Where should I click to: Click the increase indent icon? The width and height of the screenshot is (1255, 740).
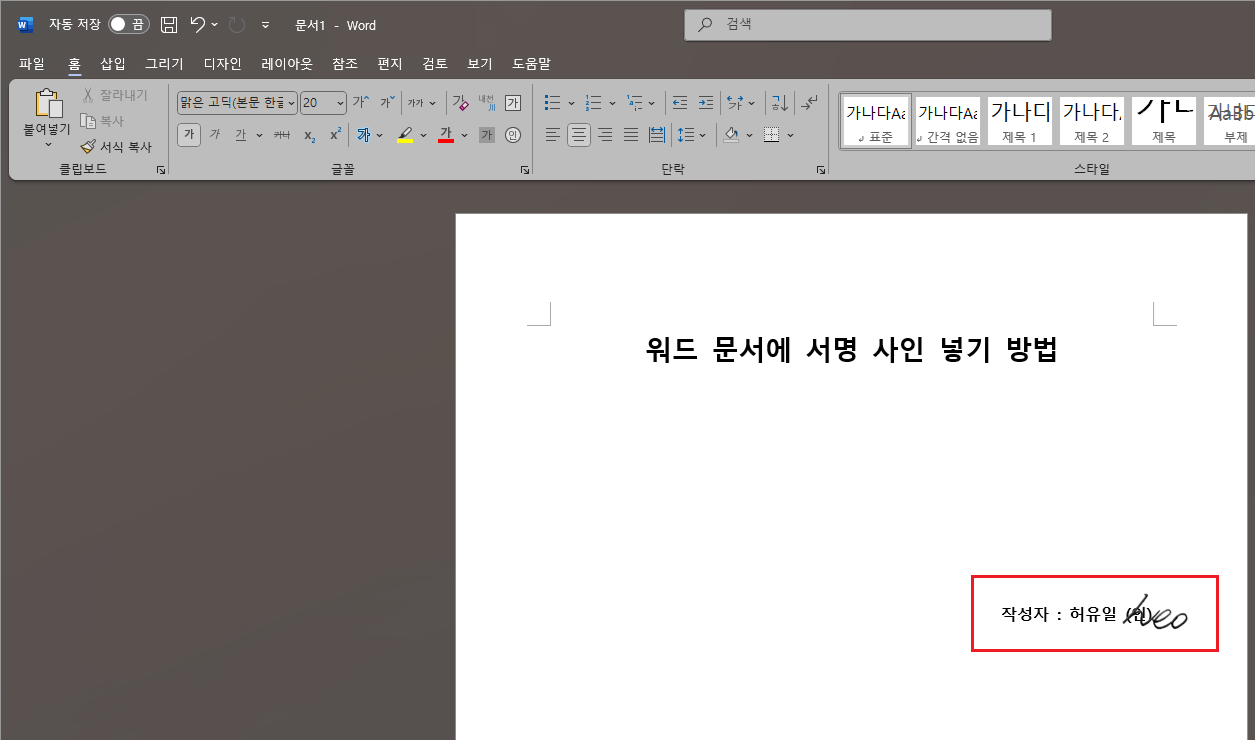[x=707, y=102]
